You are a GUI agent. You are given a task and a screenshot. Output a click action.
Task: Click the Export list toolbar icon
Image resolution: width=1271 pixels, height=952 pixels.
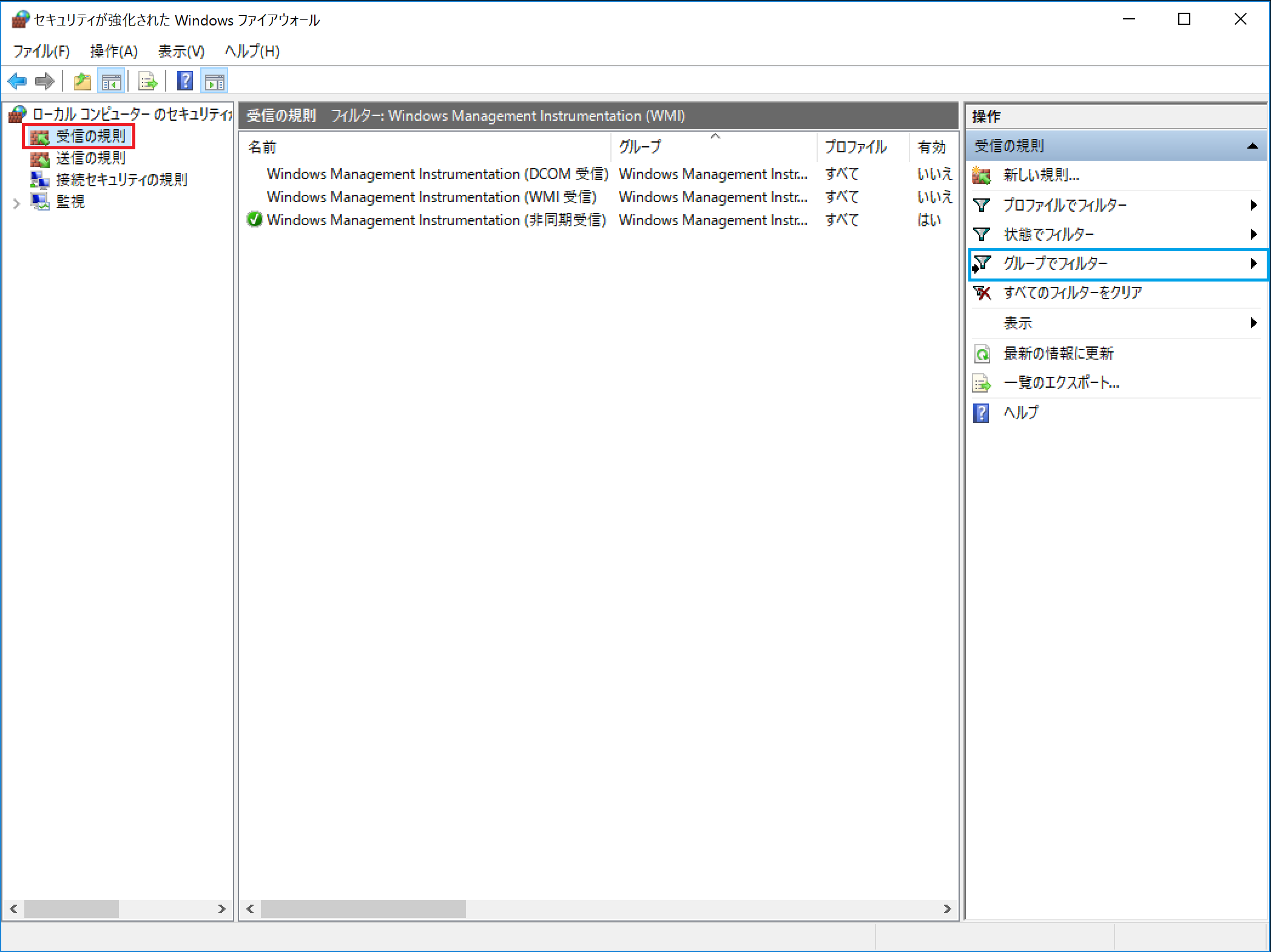click(147, 81)
